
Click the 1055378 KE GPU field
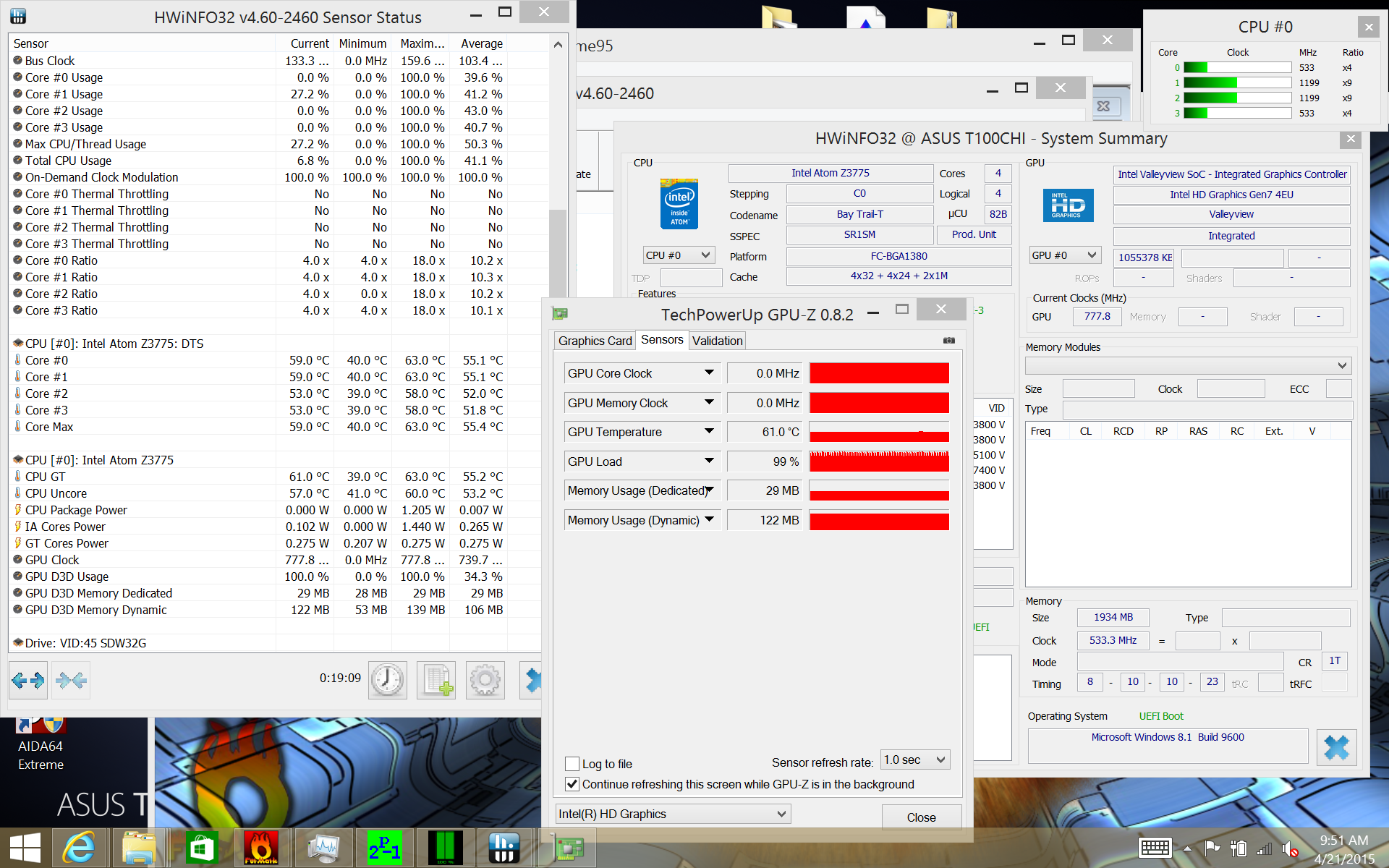tap(1145, 258)
